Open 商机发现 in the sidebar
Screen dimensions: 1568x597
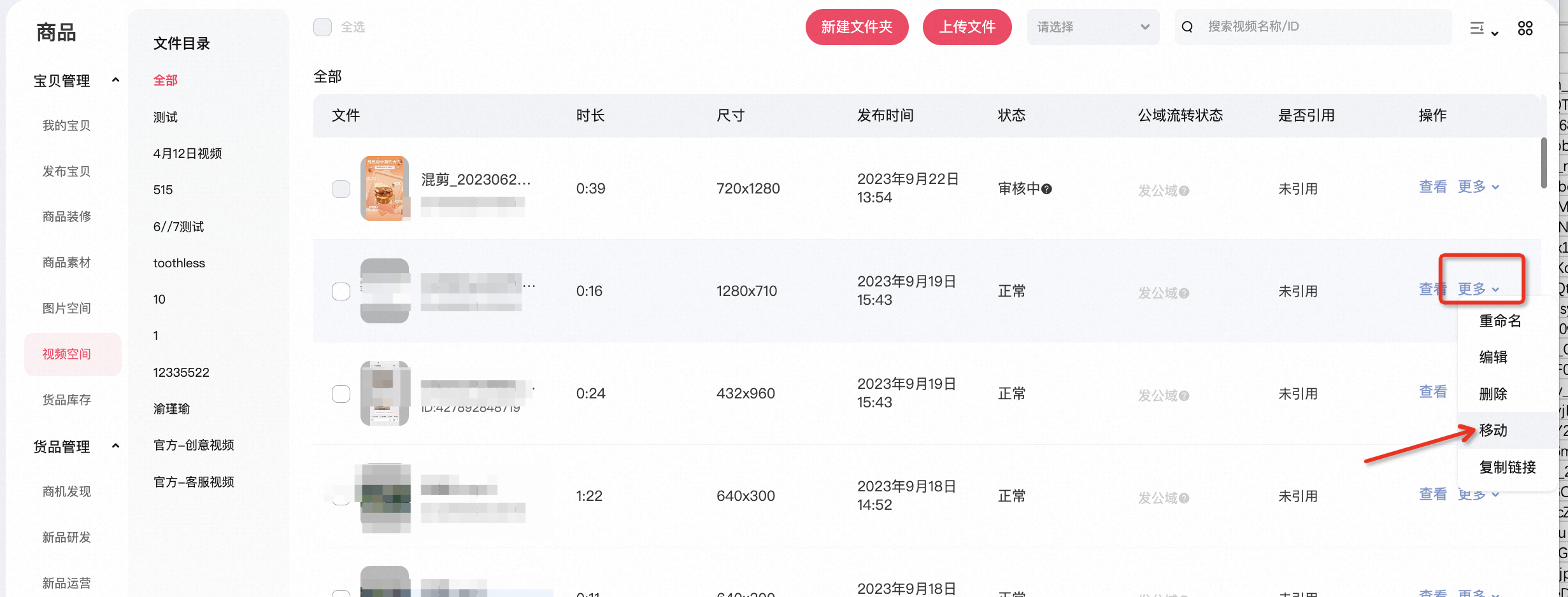click(66, 492)
